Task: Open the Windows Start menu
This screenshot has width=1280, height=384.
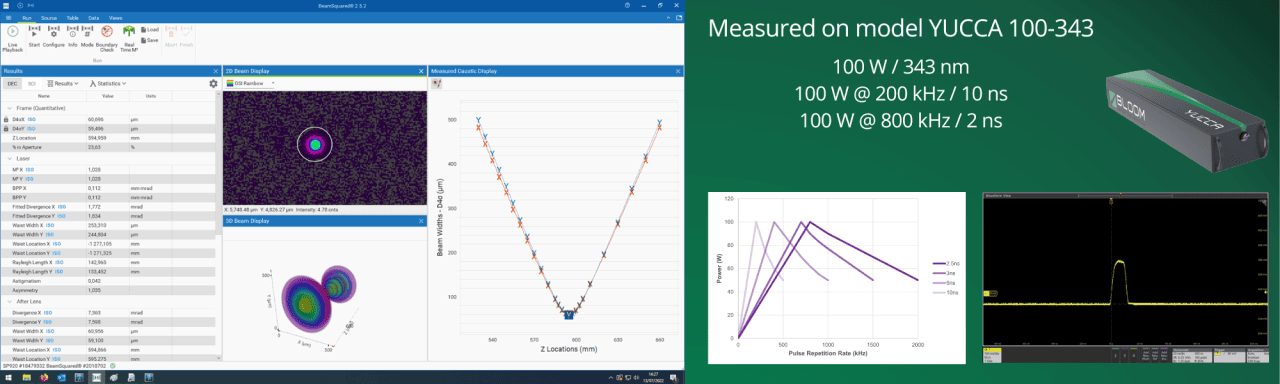Action: click(9, 377)
